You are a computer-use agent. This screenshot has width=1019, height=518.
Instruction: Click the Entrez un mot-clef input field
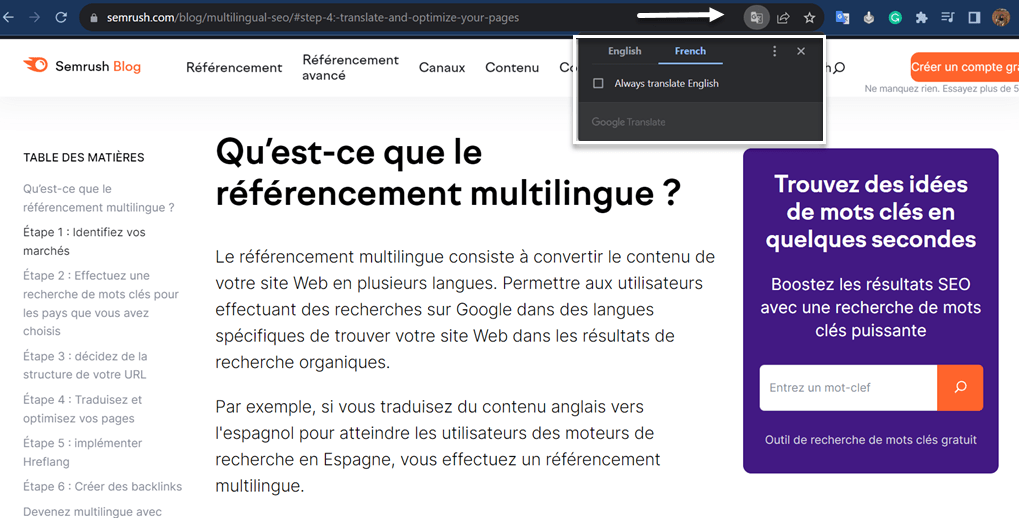(848, 387)
